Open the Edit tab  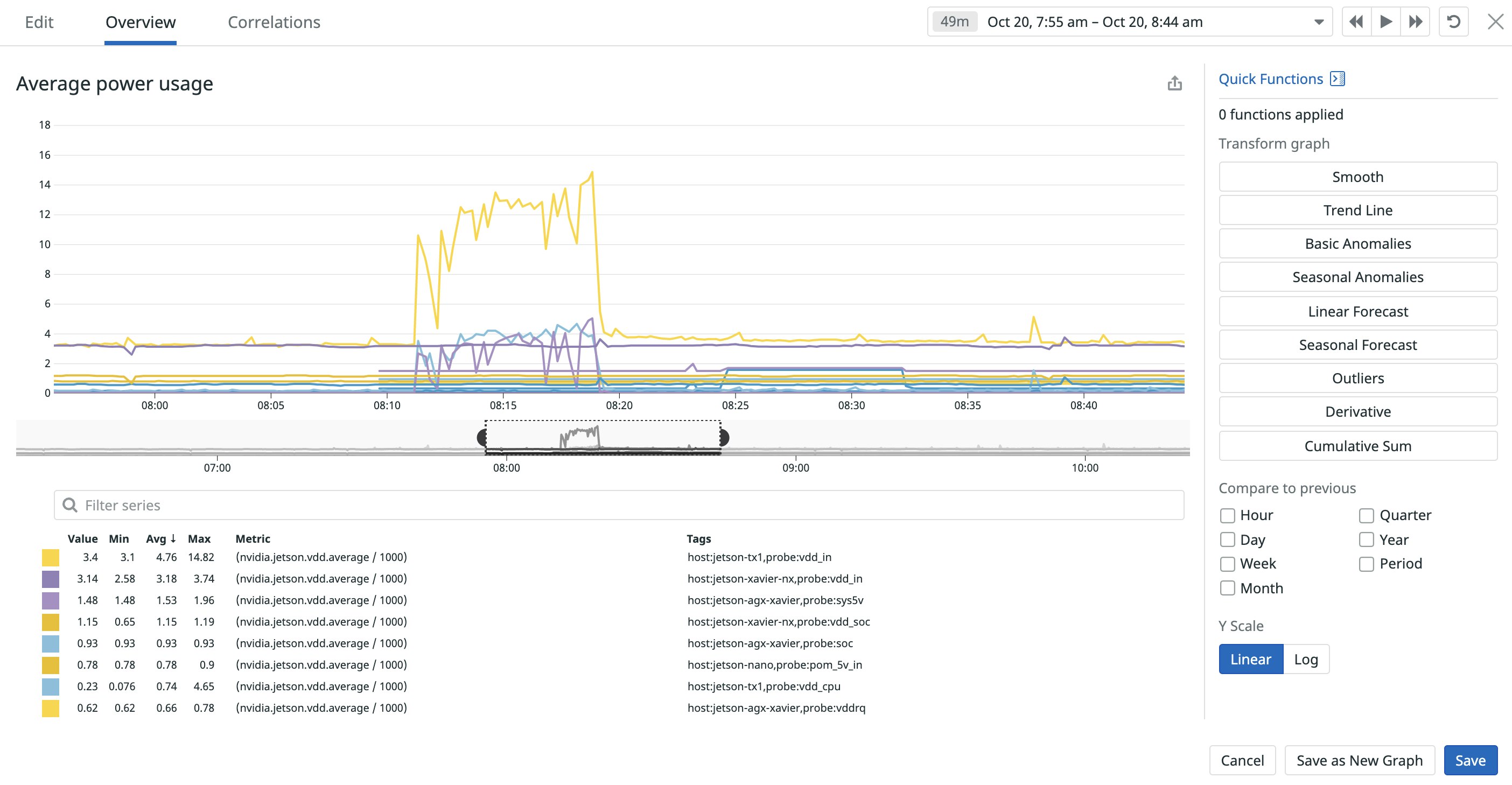click(x=39, y=22)
